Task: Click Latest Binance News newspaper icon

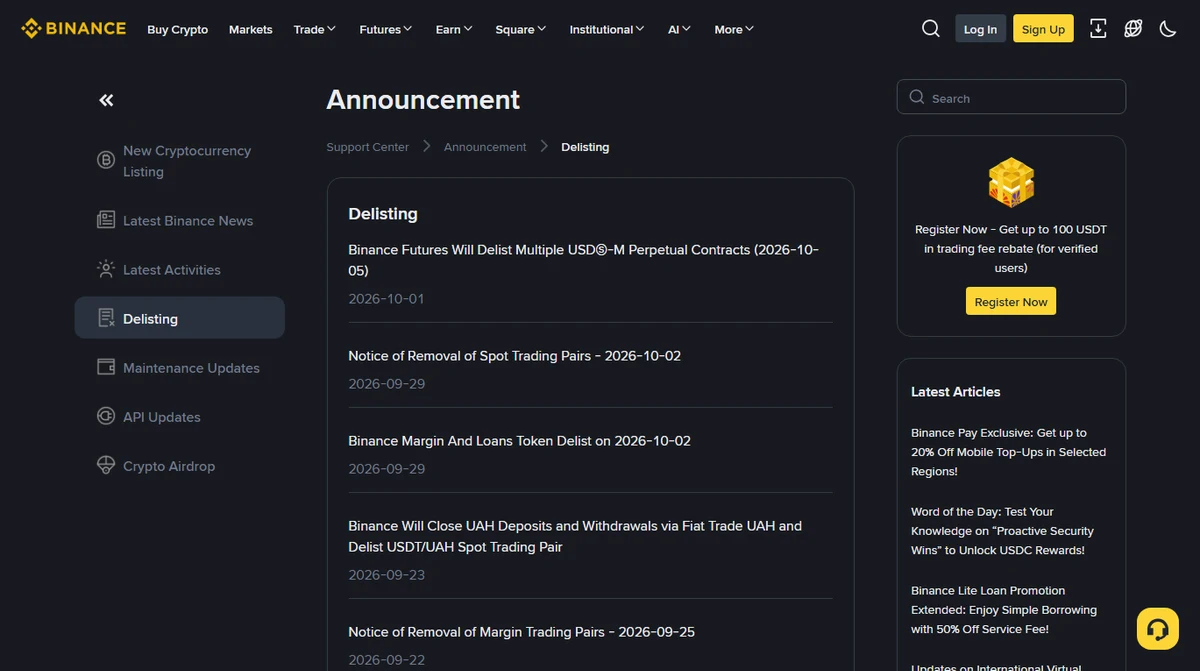Action: (x=105, y=220)
